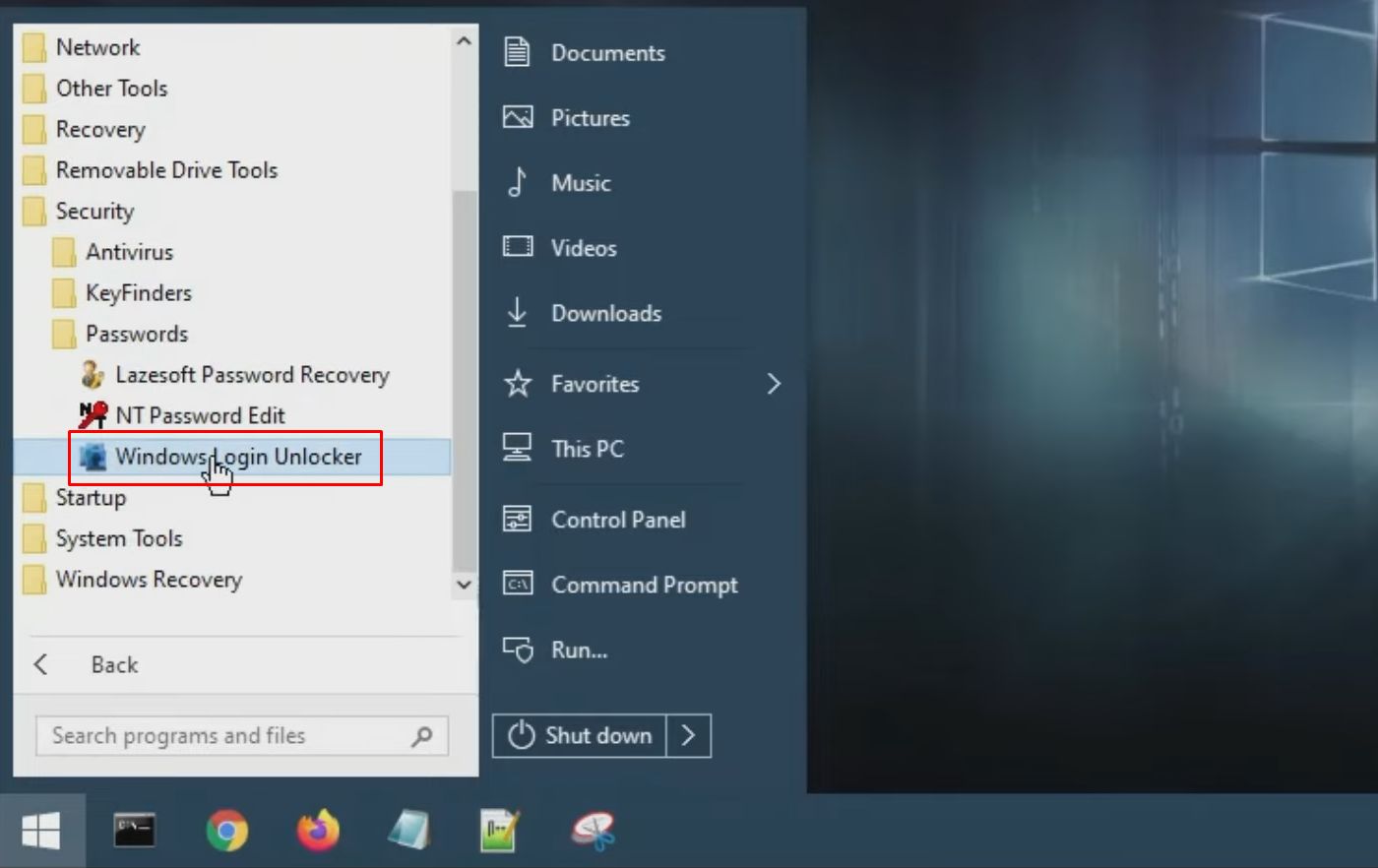The height and width of the screenshot is (868, 1378).
Task: Open Lazesoft Password Recovery
Action: coord(252,375)
